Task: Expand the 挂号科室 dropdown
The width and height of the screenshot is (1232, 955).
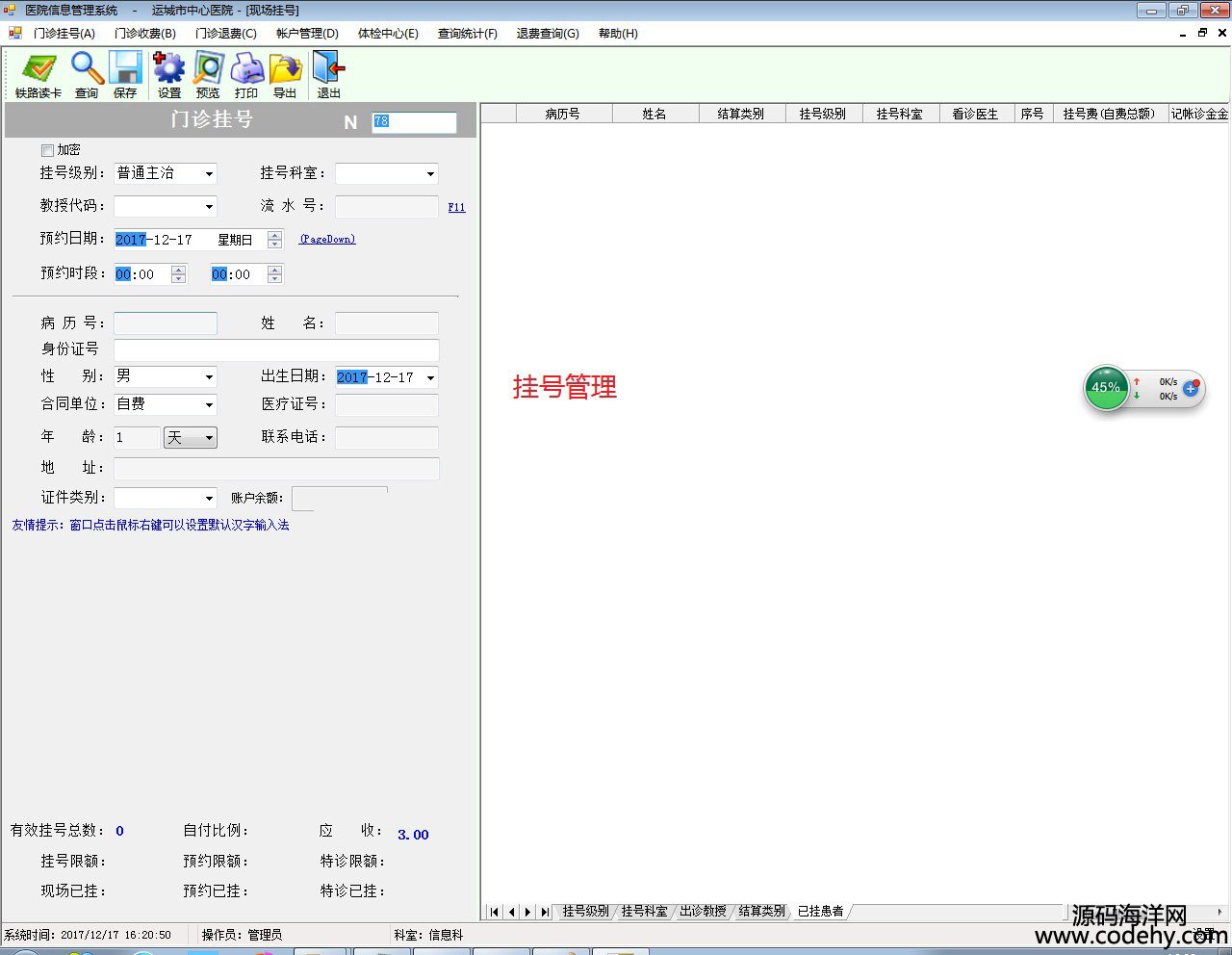Action: [430, 174]
